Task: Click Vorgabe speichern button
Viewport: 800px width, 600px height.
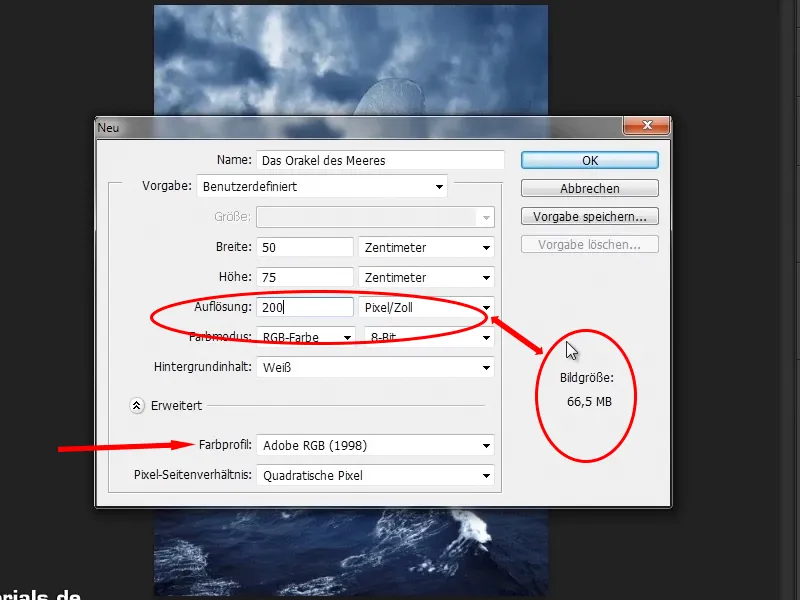Action: 589,216
